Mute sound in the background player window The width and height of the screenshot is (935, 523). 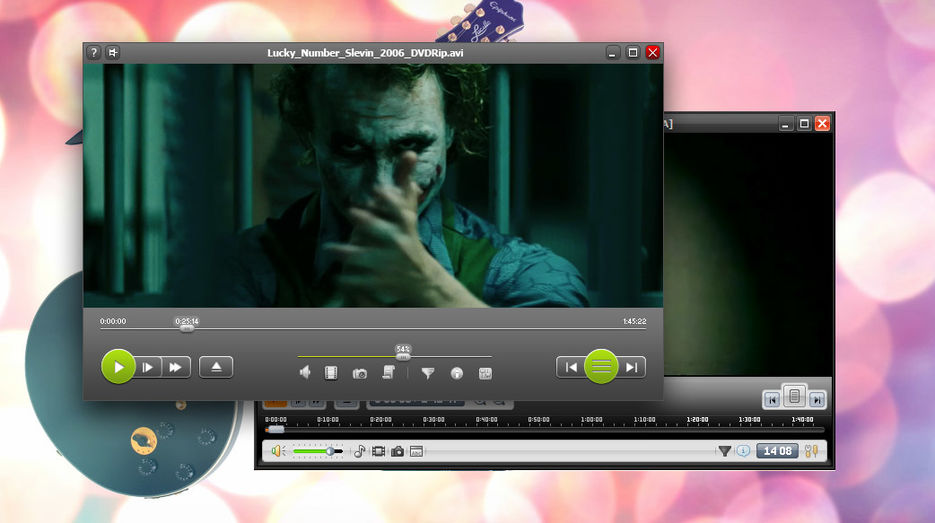(x=278, y=451)
